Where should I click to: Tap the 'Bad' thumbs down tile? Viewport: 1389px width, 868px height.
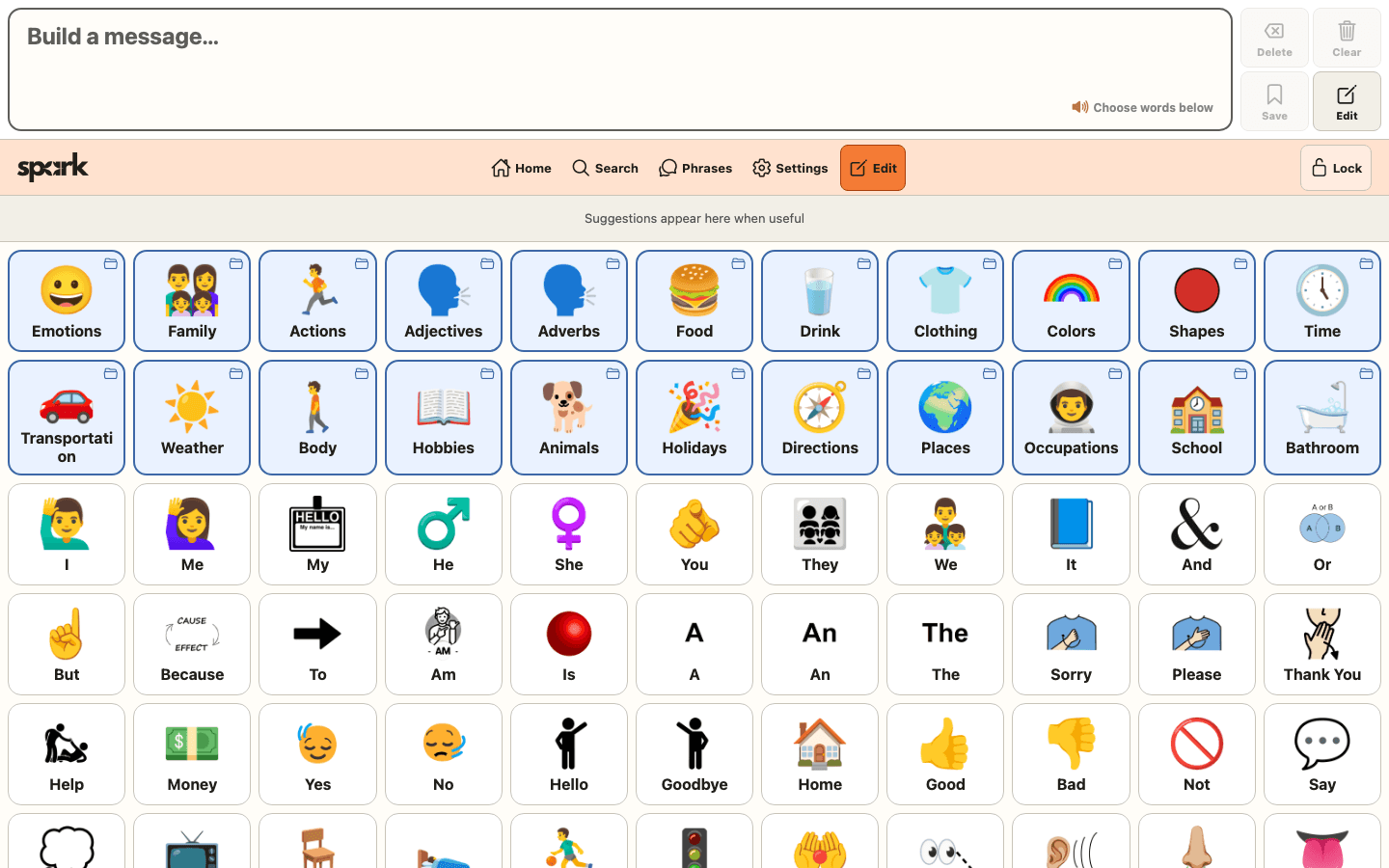1071,754
